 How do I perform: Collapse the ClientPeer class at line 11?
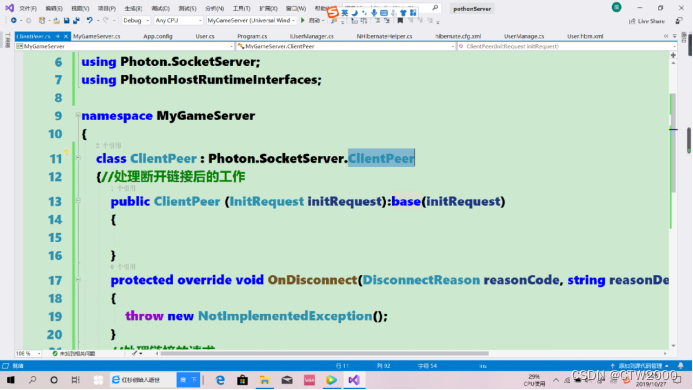[x=78, y=157]
